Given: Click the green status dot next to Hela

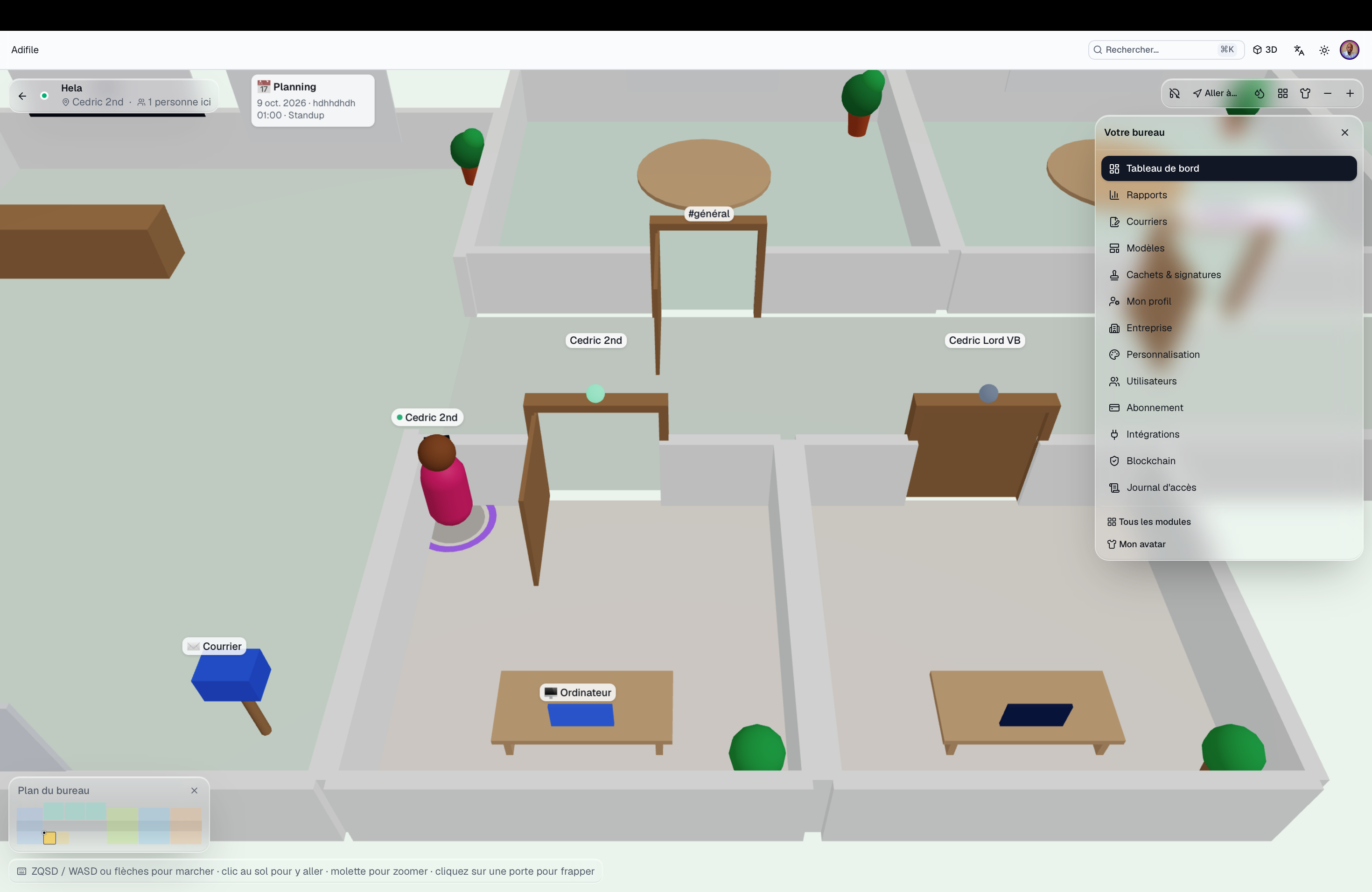Looking at the screenshot, I should click(44, 96).
